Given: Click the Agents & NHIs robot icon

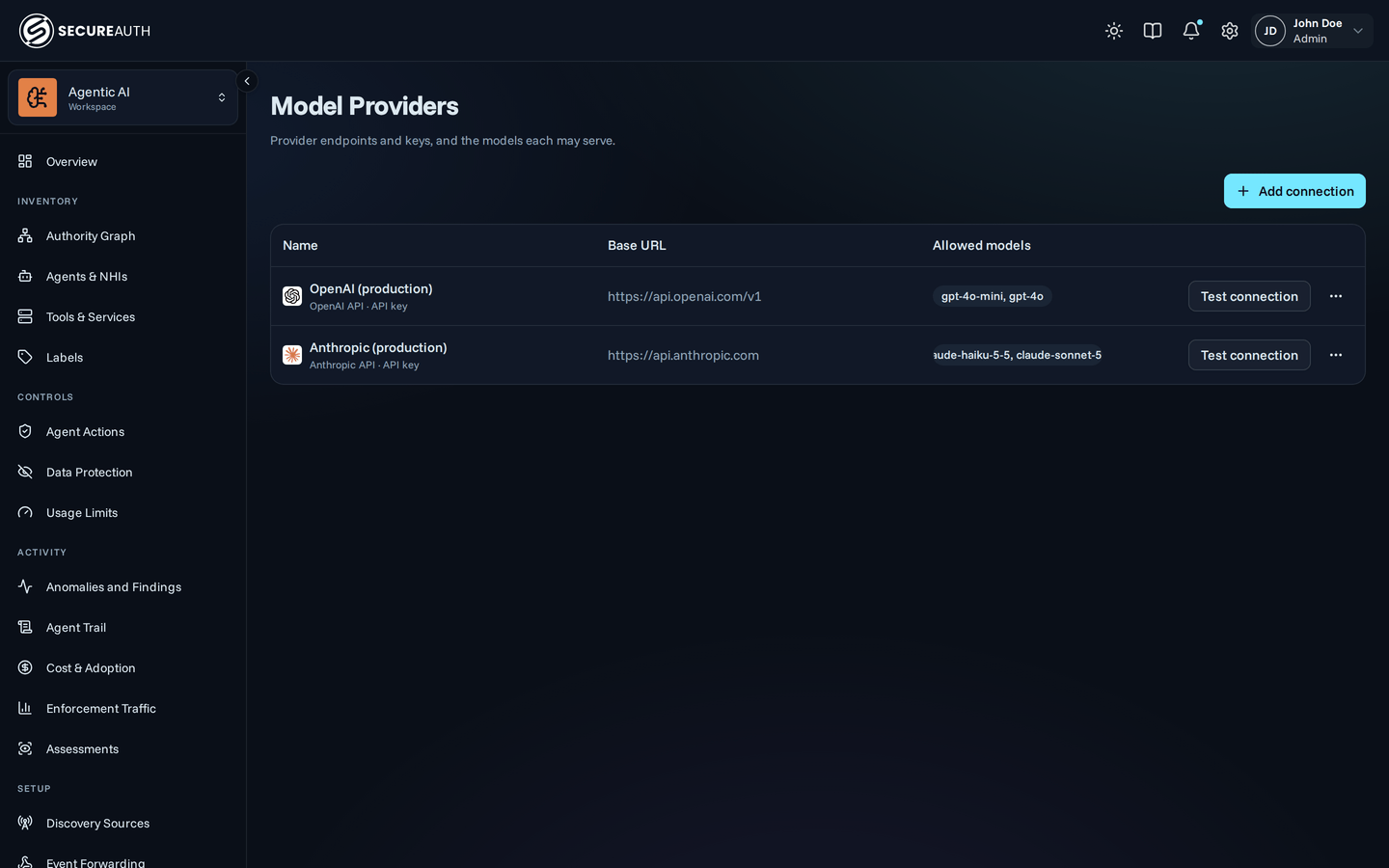Looking at the screenshot, I should (x=25, y=276).
